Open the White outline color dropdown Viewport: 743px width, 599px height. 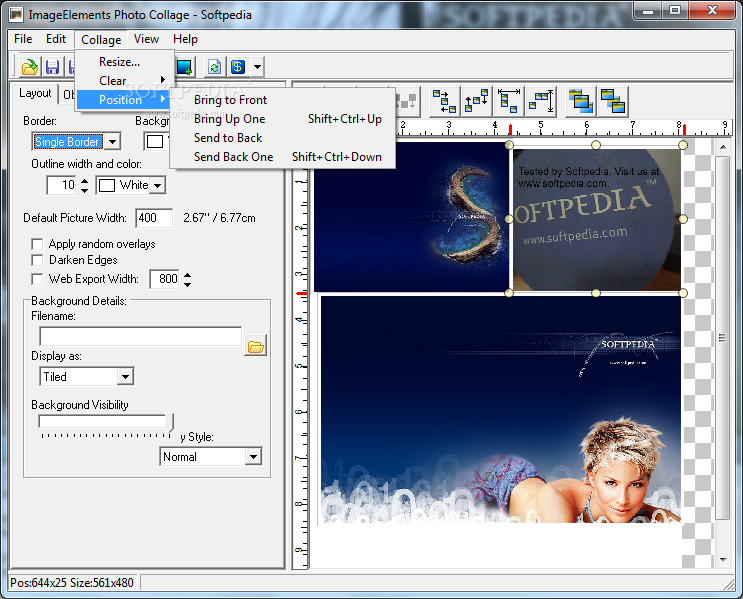pyautogui.click(x=157, y=185)
